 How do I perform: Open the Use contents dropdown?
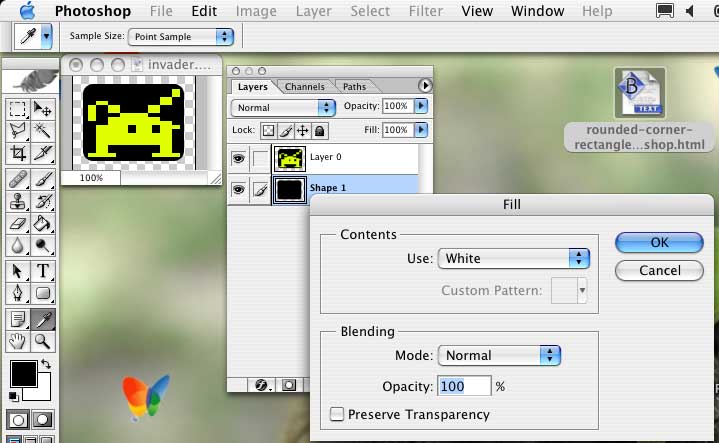[x=514, y=259]
